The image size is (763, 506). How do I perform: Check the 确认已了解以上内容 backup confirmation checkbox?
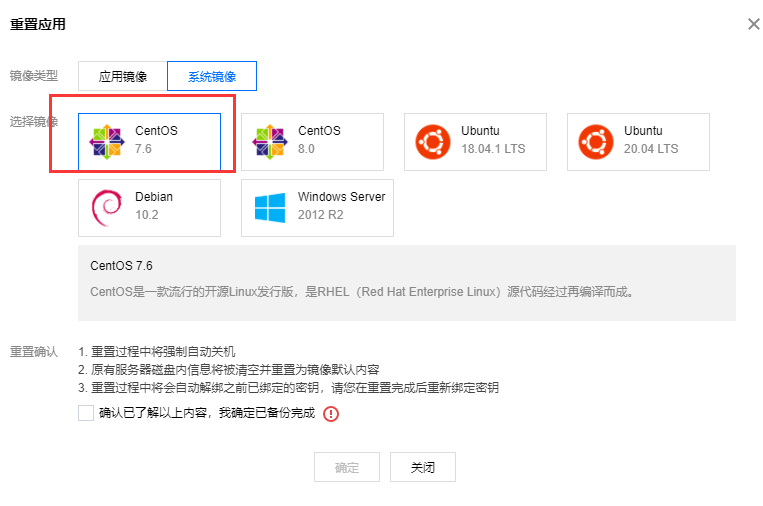[86, 413]
